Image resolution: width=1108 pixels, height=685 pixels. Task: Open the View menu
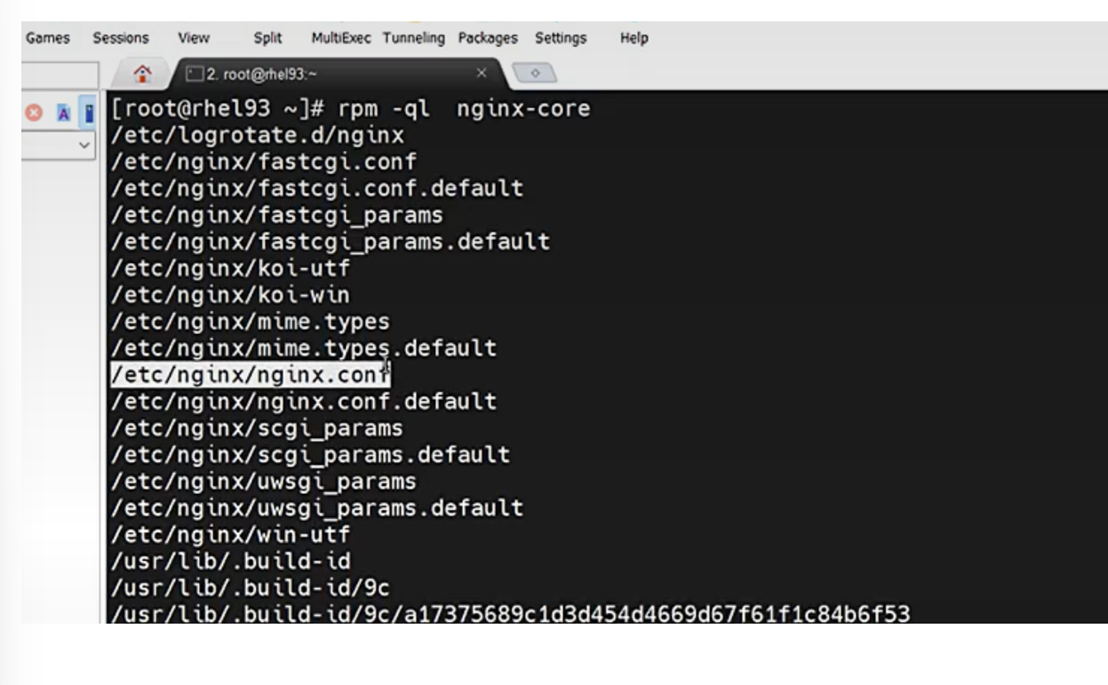click(x=194, y=38)
